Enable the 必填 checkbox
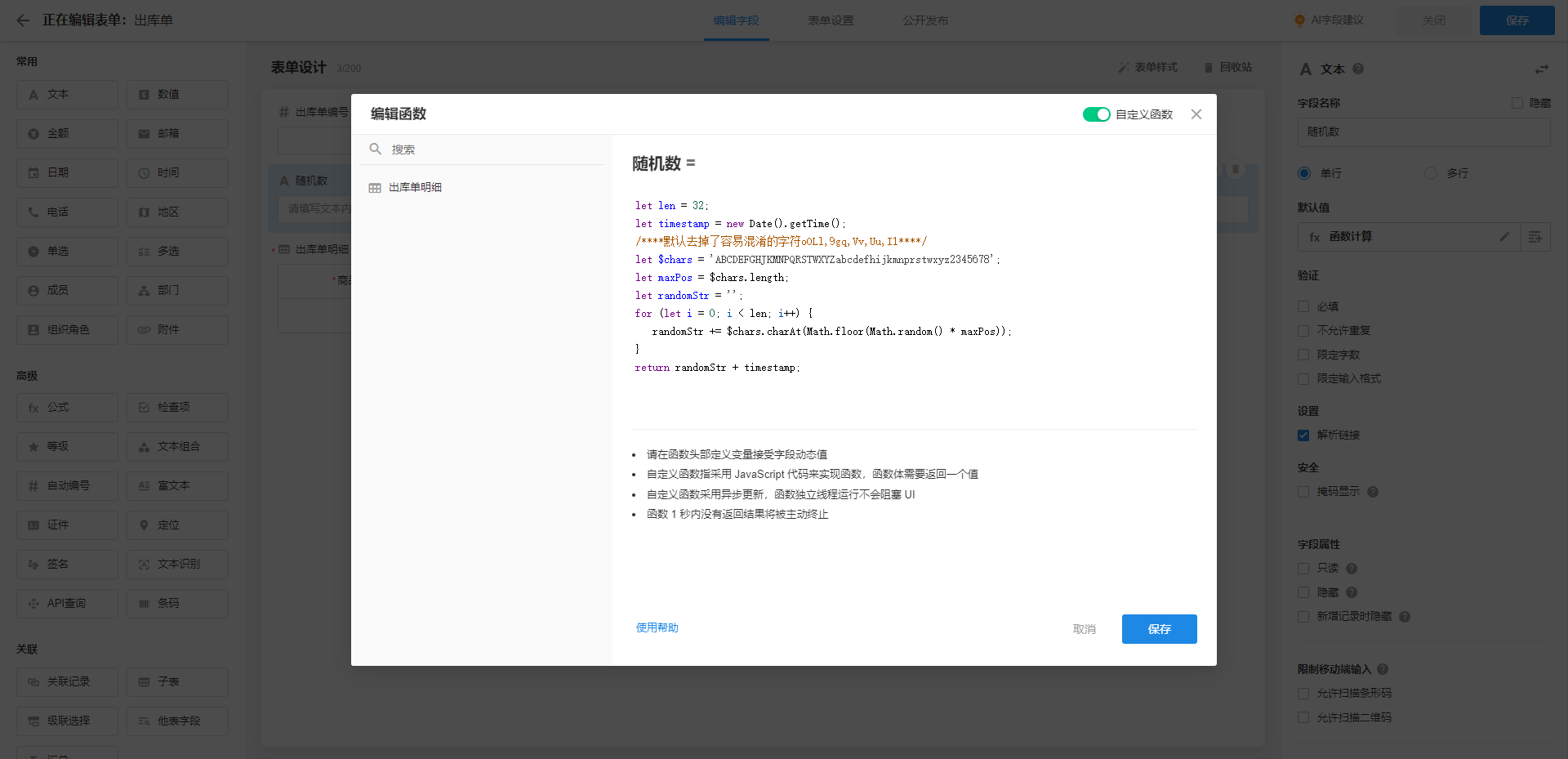The image size is (1568, 759). pos(1303,306)
